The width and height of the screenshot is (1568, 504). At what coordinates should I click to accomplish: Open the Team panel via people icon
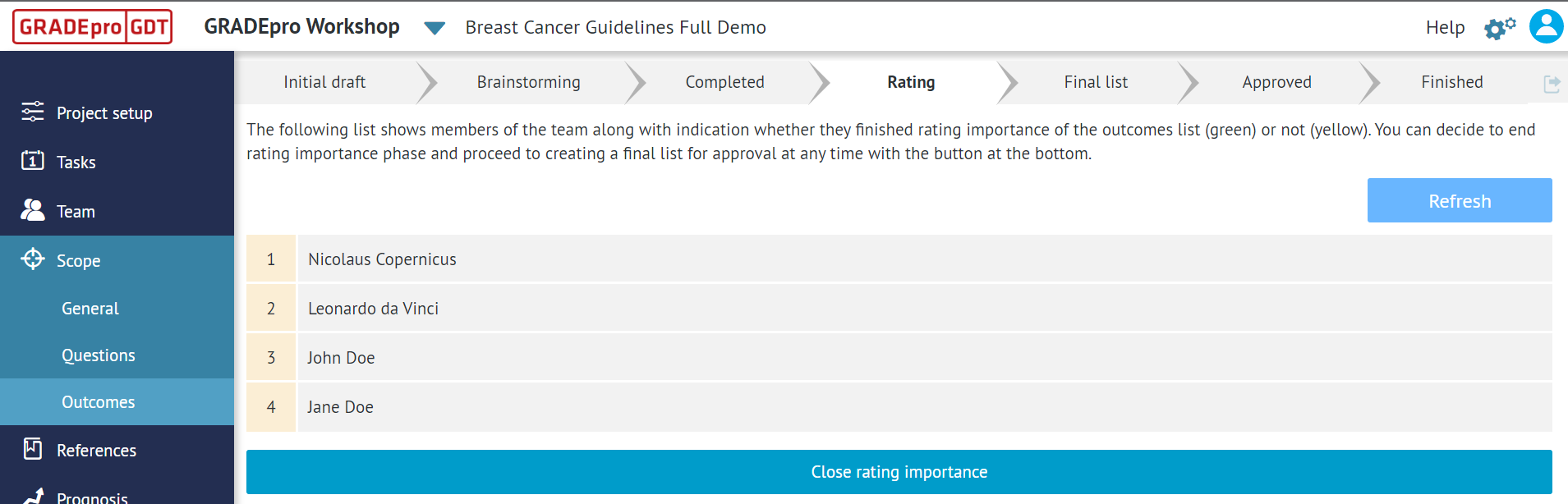click(x=32, y=210)
